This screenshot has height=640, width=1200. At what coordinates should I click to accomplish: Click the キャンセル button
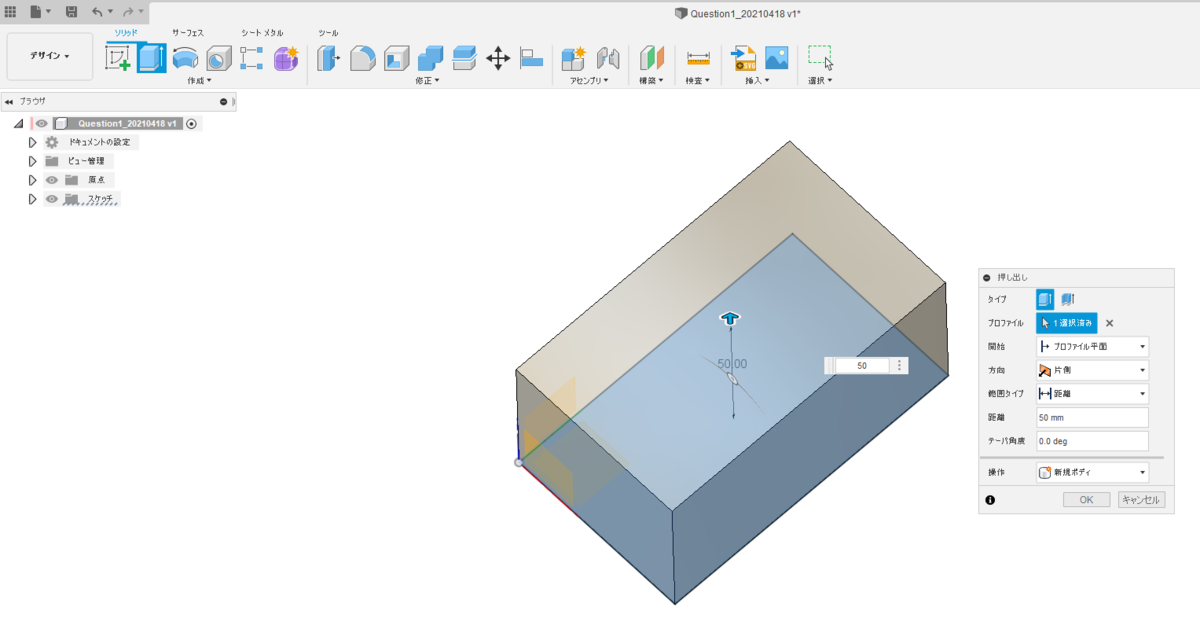click(1141, 499)
